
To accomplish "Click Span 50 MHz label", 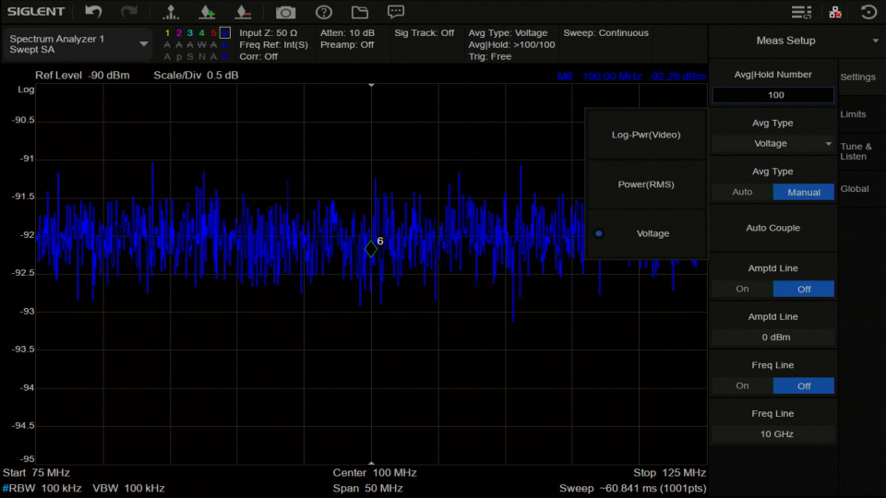I will (x=367, y=488).
